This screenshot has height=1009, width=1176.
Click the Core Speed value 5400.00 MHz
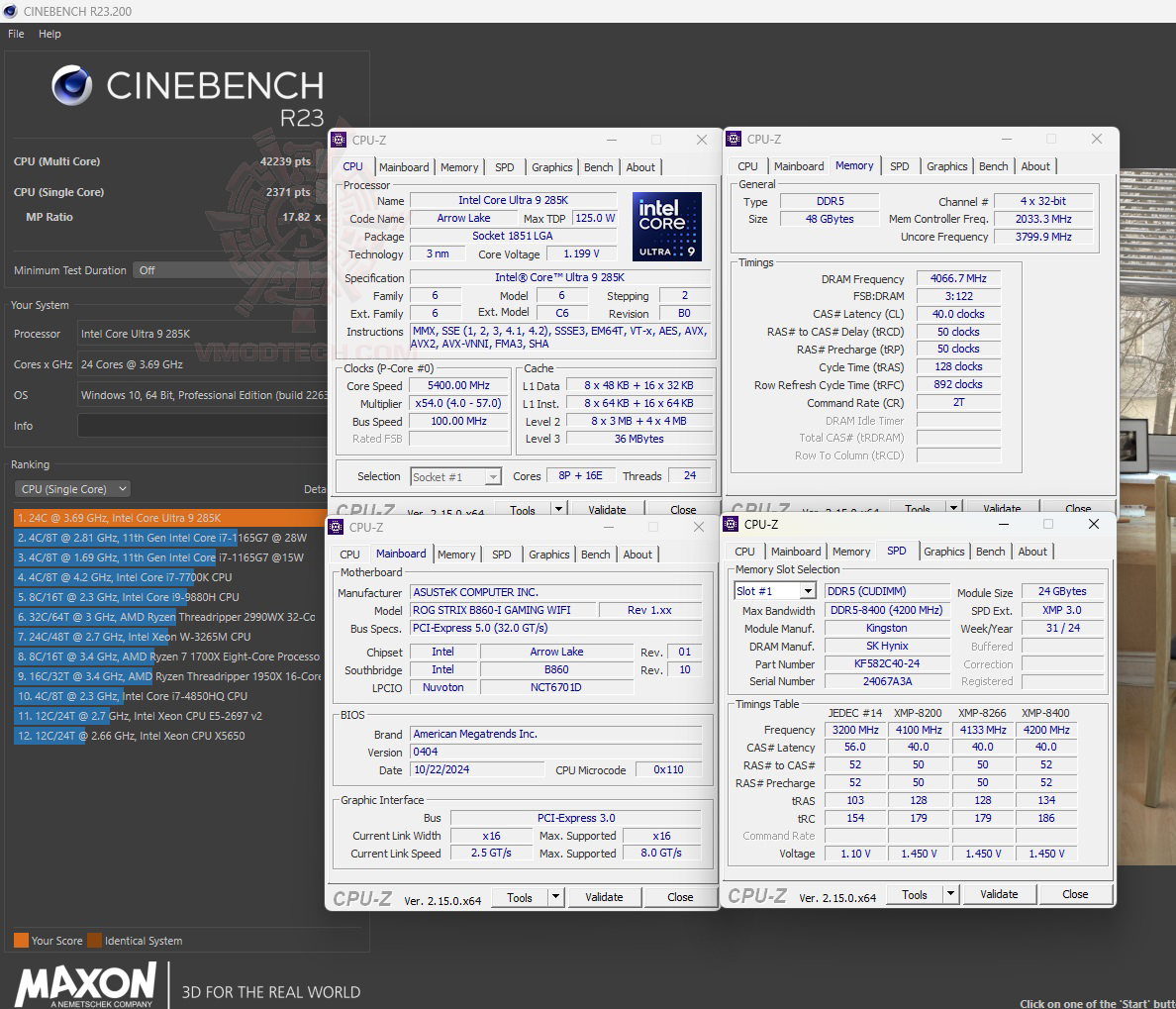coord(459,385)
